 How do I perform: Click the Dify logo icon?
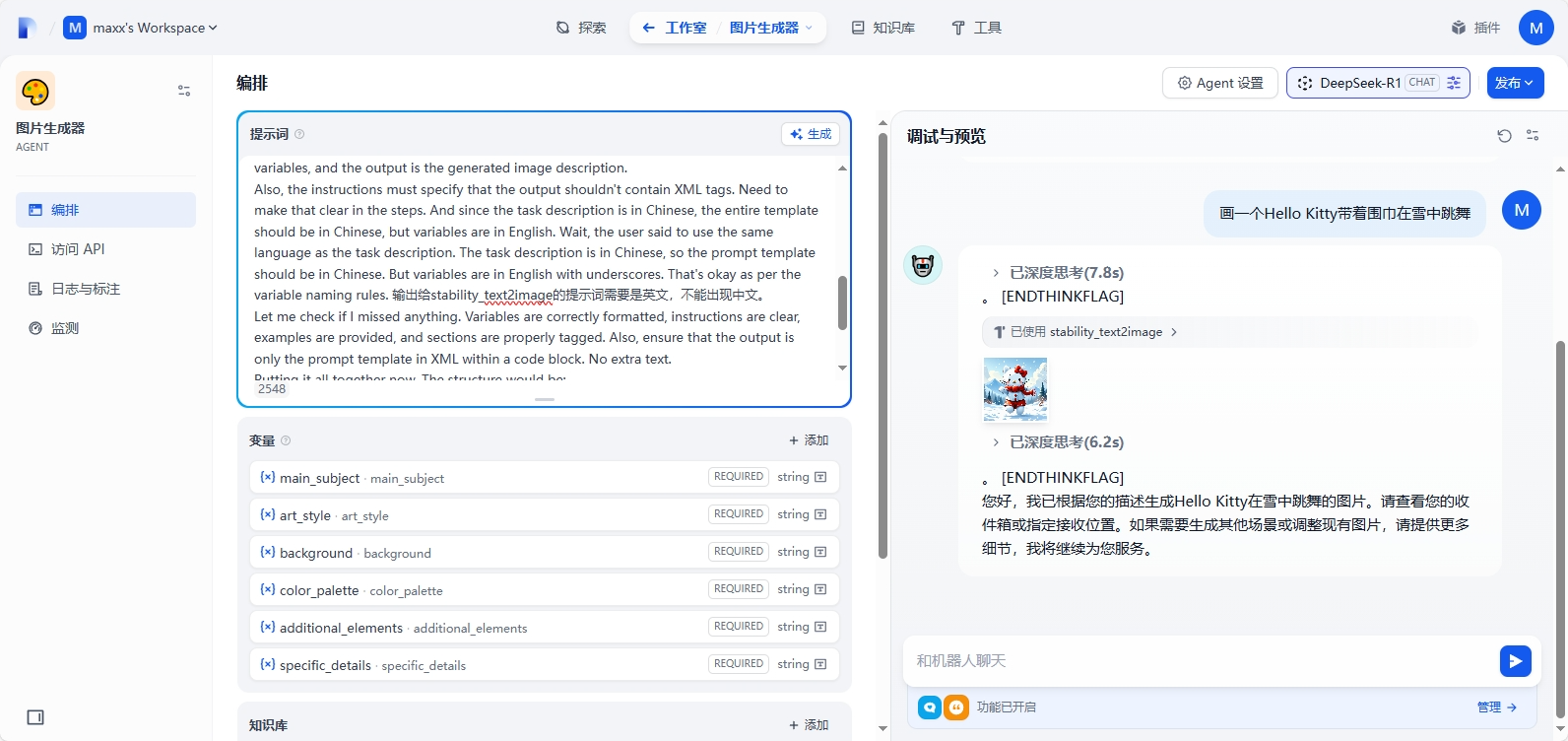pyautogui.click(x=28, y=28)
